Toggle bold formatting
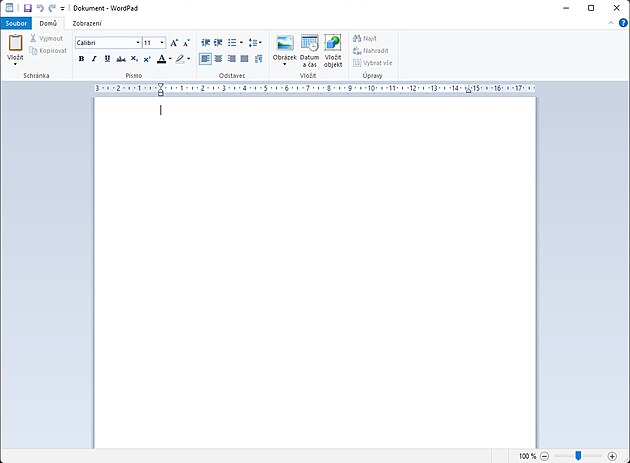630x463 pixels. (81, 59)
